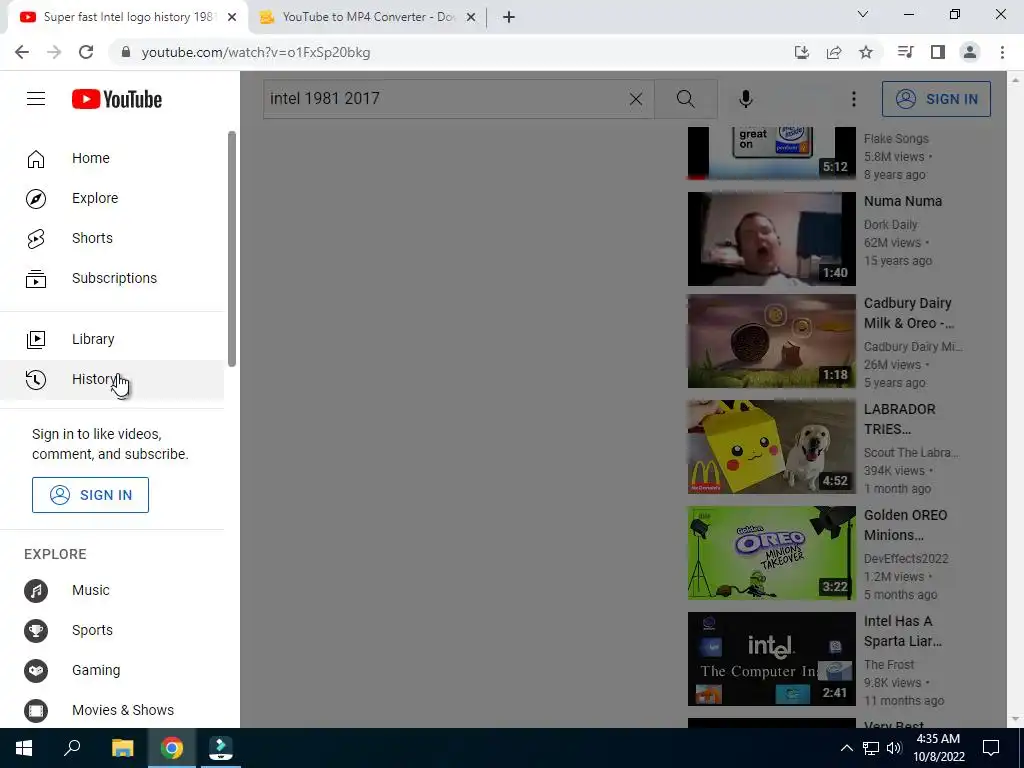The image size is (1024, 768).
Task: Click the sidebar scrollbar handle
Action: (231, 249)
